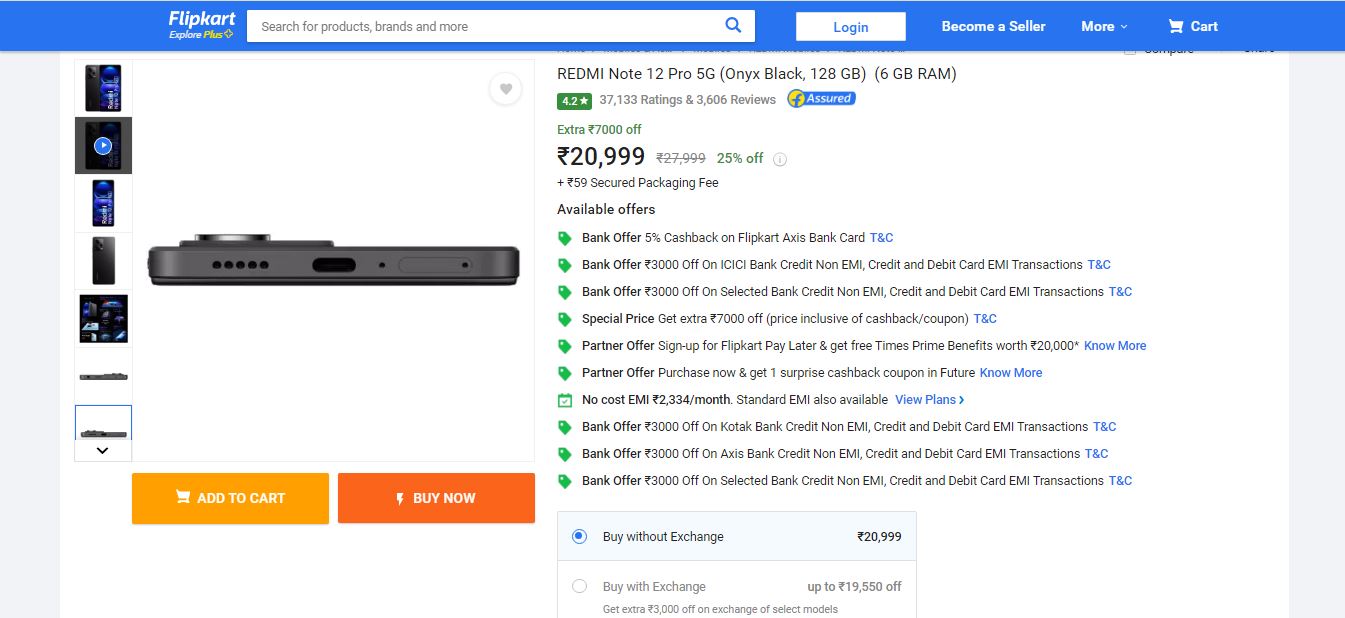This screenshot has height=618, width=1345.
Task: Click the Extra ₹7000 off text
Action: (599, 130)
